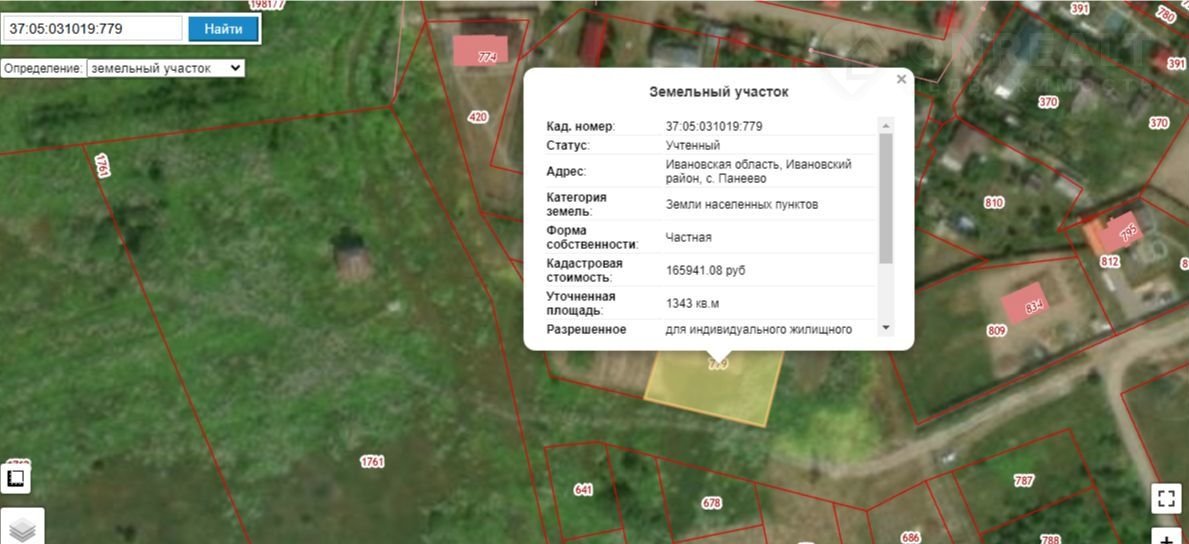
Task: Click the popup scrollbar thumb
Action: [x=885, y=198]
